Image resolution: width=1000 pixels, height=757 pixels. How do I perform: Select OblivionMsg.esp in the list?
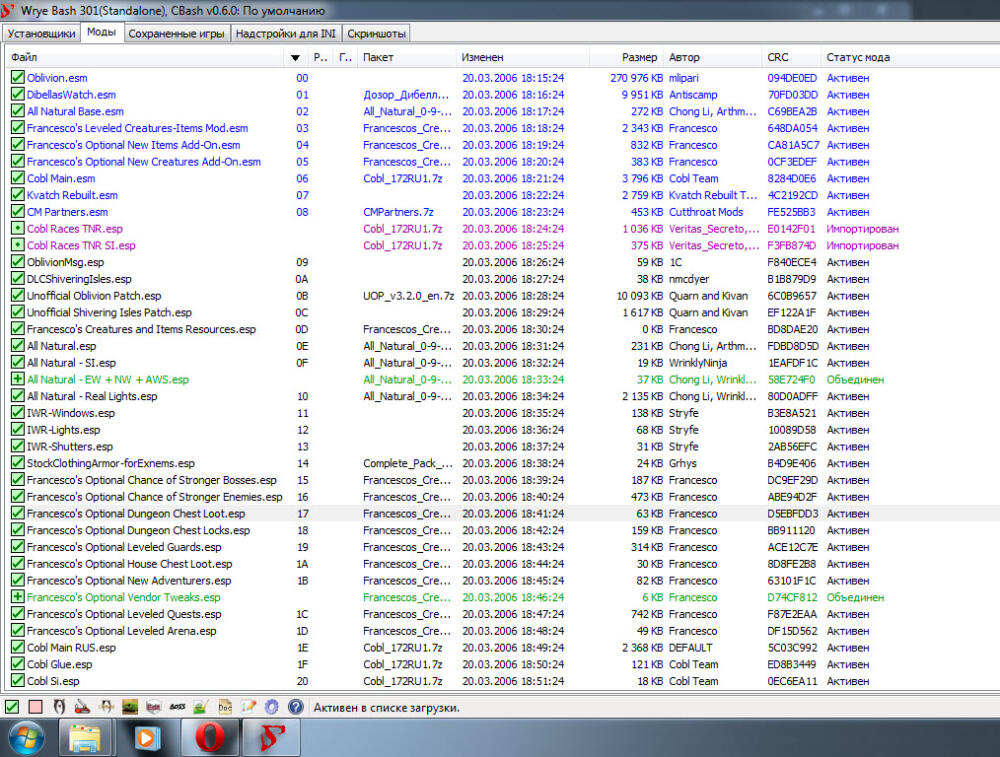click(x=66, y=262)
